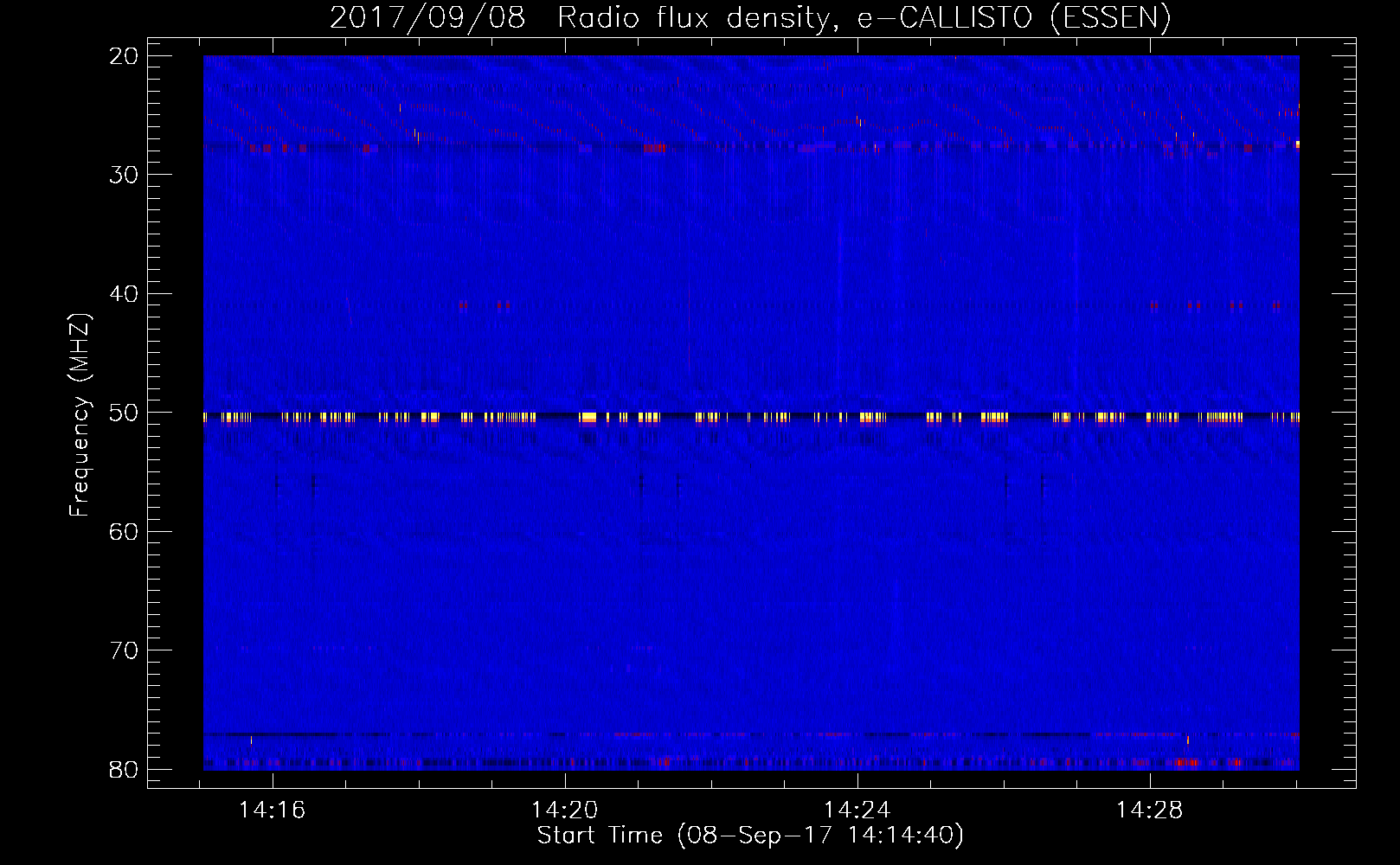Click the "Start Time (08-Sep-17 14:14:40)" axis label
1400x865 pixels.
click(750, 836)
